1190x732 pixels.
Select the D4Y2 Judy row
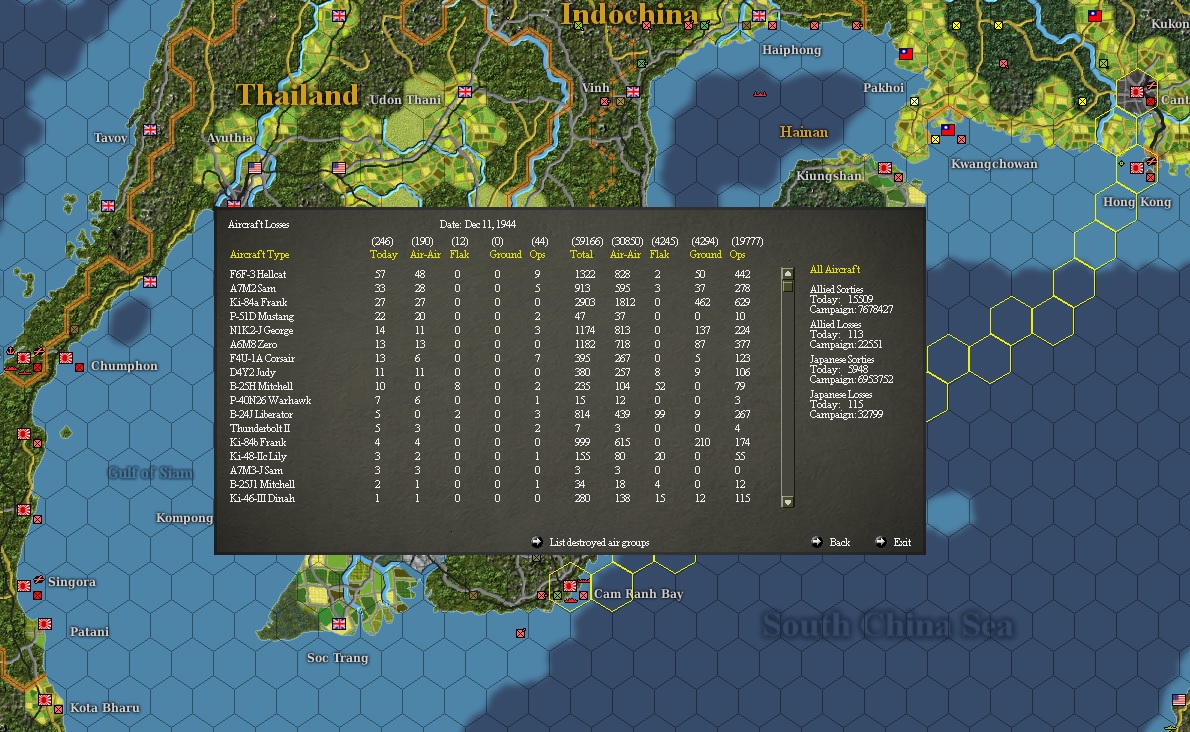pyautogui.click(x=492, y=372)
